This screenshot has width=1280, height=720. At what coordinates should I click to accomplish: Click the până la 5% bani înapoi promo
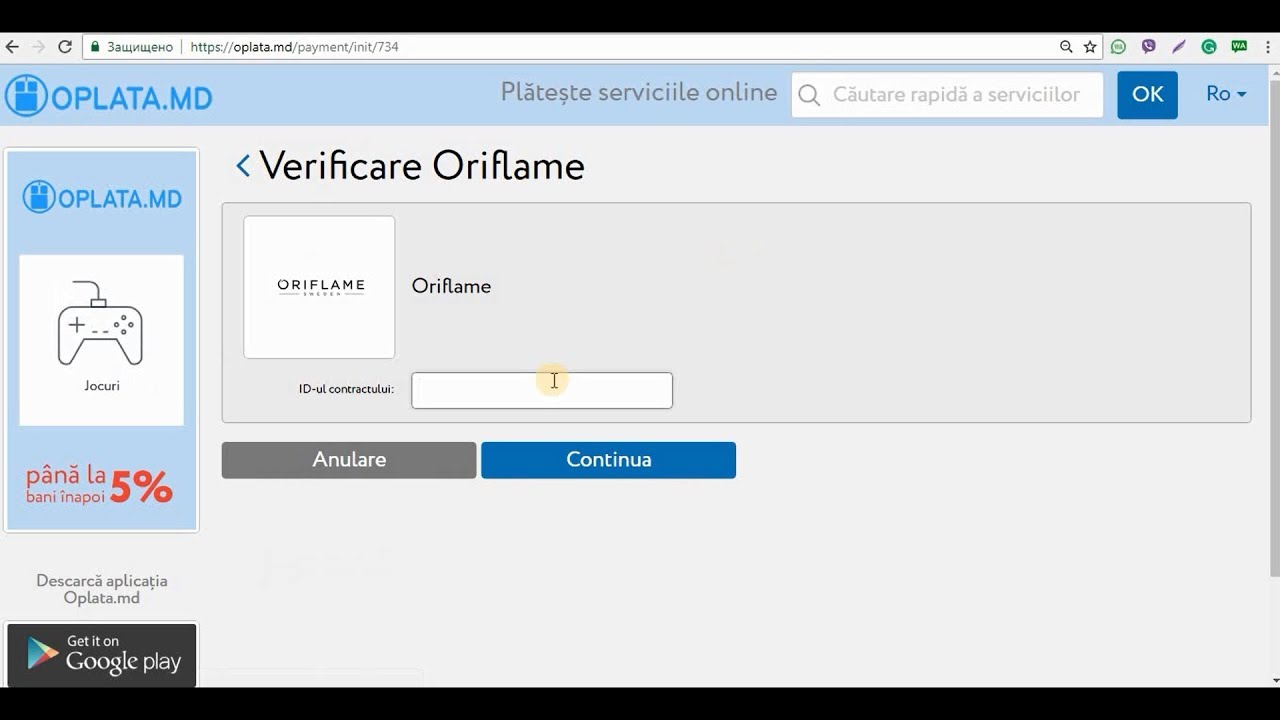pyautogui.click(x=100, y=485)
